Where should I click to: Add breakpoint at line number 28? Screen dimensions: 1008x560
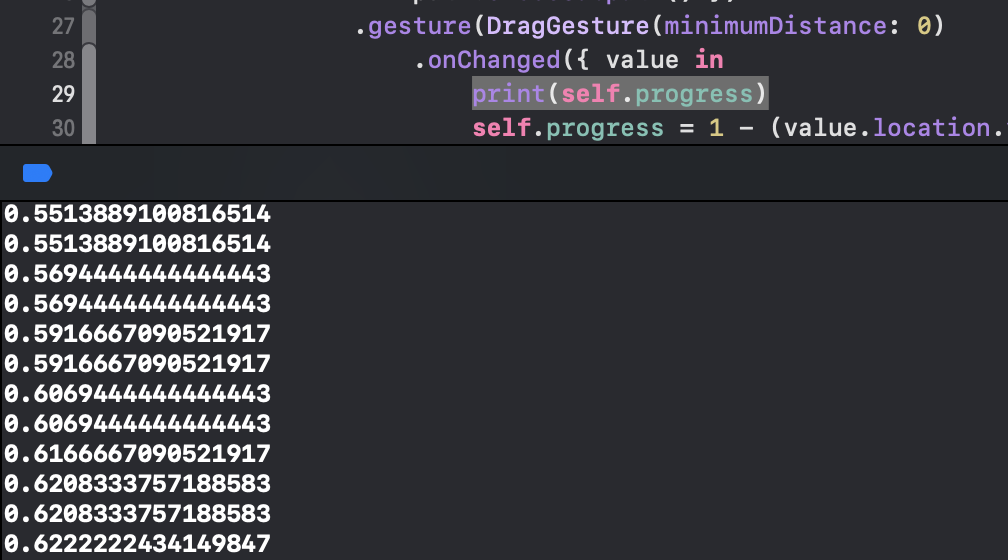coord(63,60)
